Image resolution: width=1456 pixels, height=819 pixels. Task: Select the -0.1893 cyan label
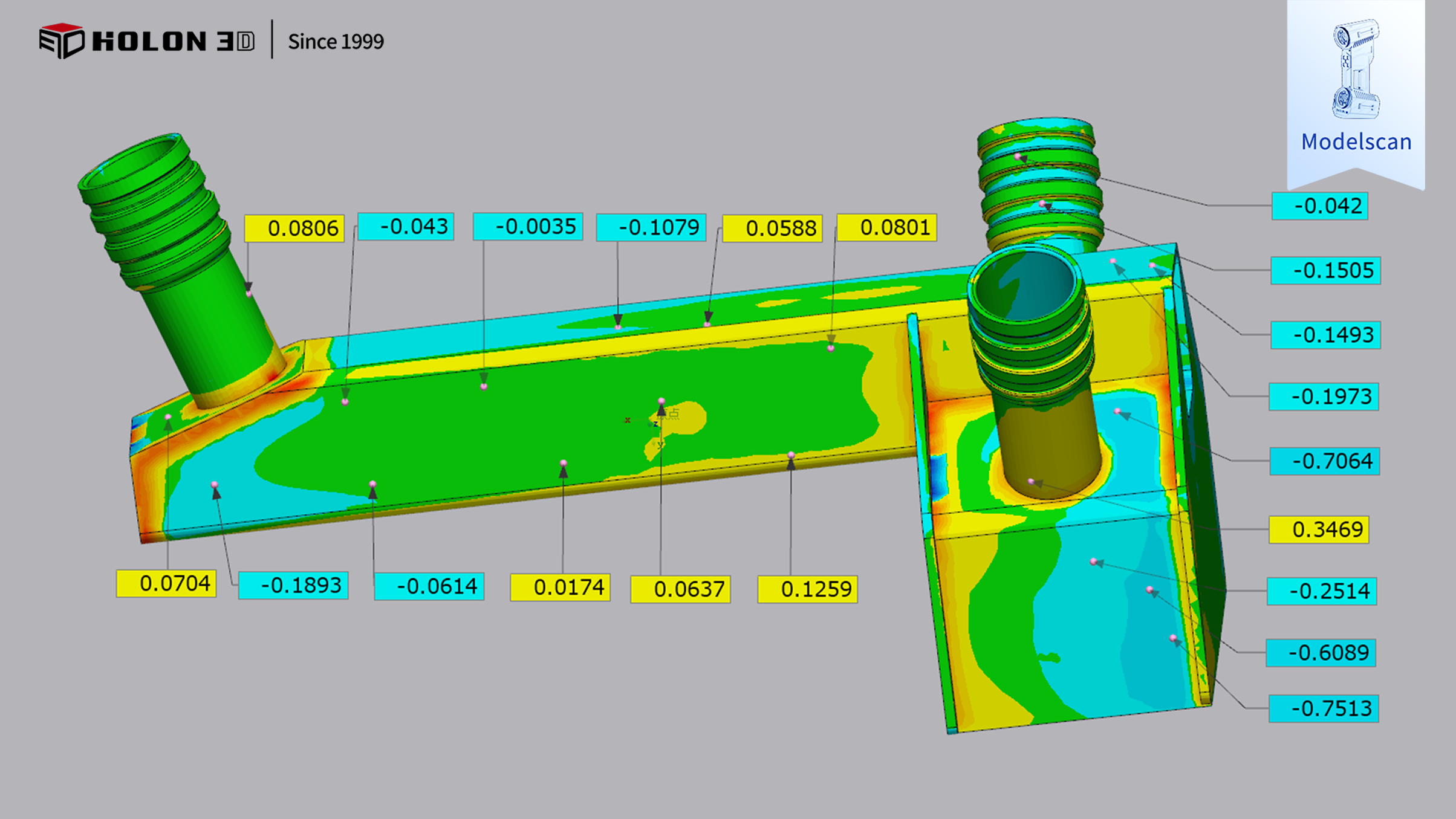293,586
